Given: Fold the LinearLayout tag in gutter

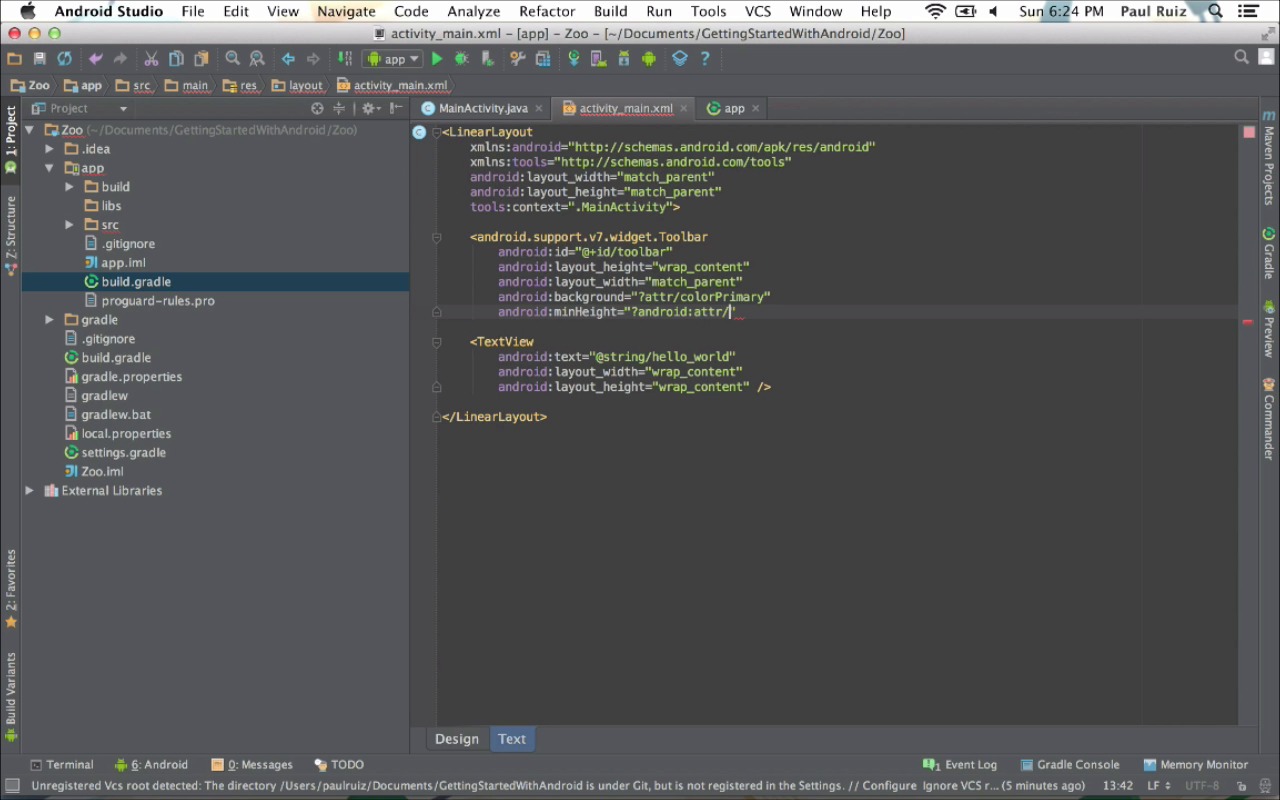Looking at the screenshot, I should pos(437,132).
